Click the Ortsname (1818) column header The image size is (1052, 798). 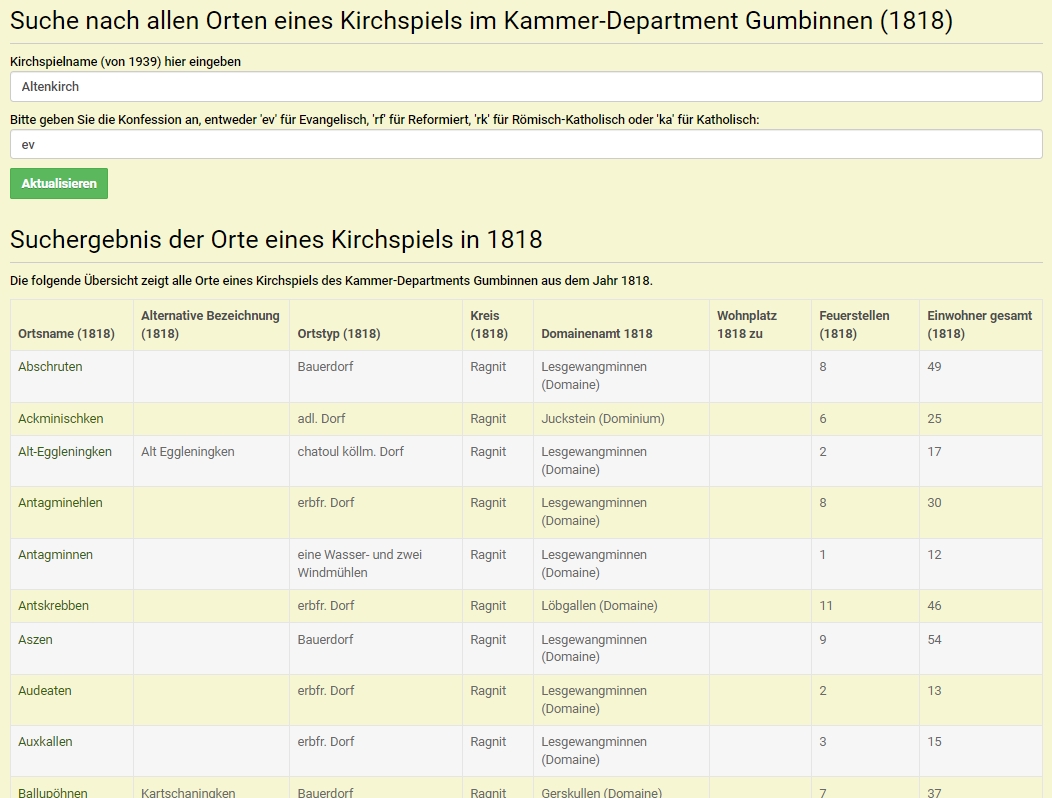tap(66, 334)
